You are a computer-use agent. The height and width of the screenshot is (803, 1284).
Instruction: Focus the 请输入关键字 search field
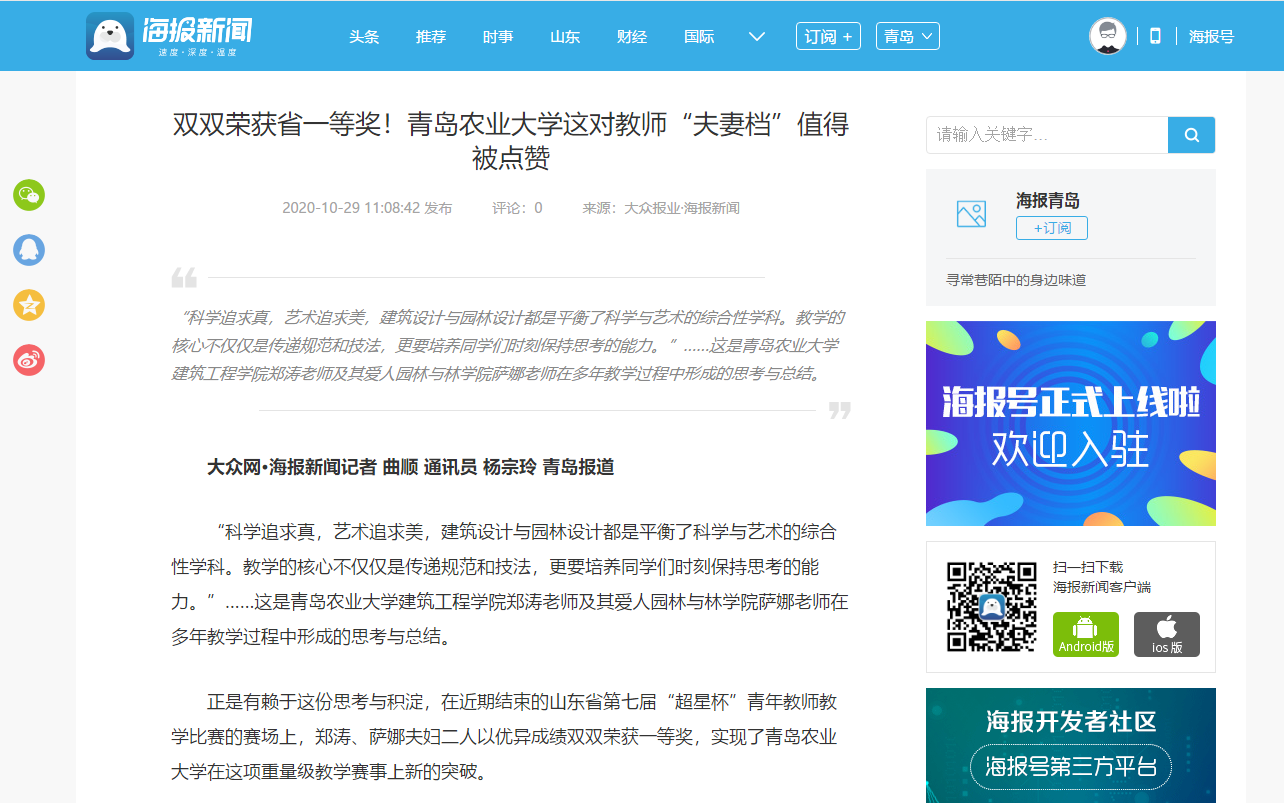point(1047,135)
